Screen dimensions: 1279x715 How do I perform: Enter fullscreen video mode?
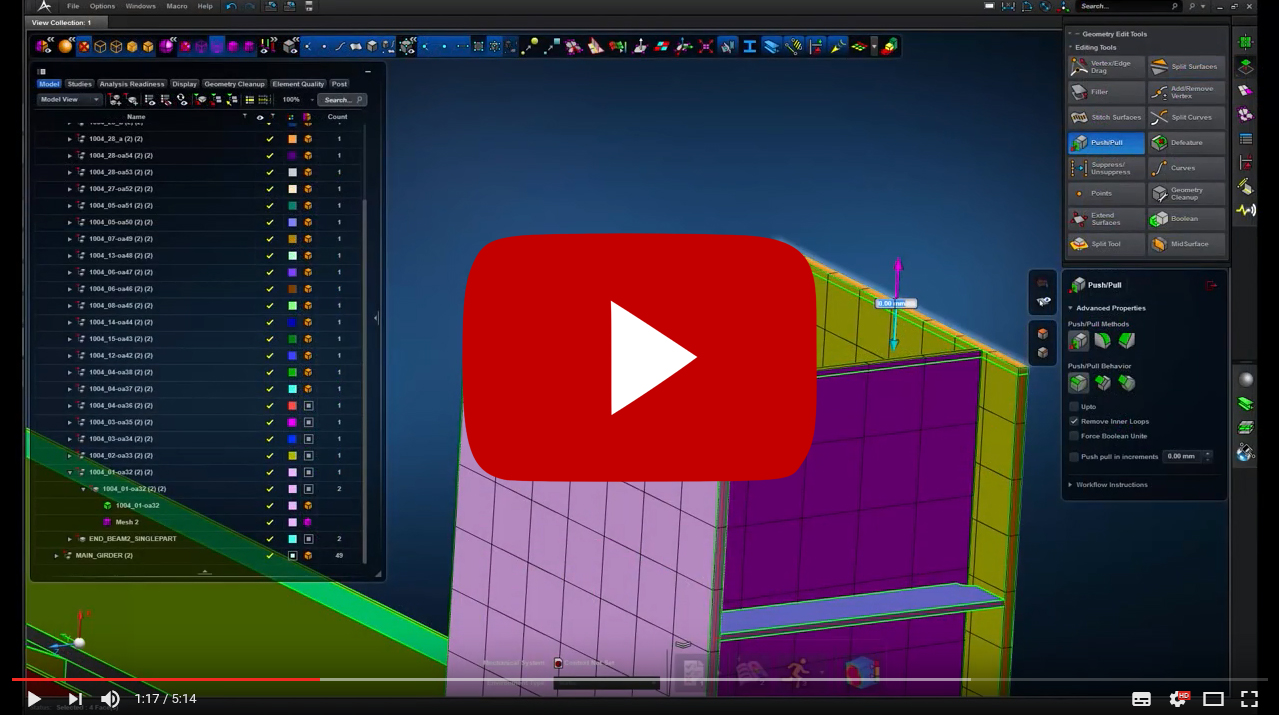click(1249, 699)
